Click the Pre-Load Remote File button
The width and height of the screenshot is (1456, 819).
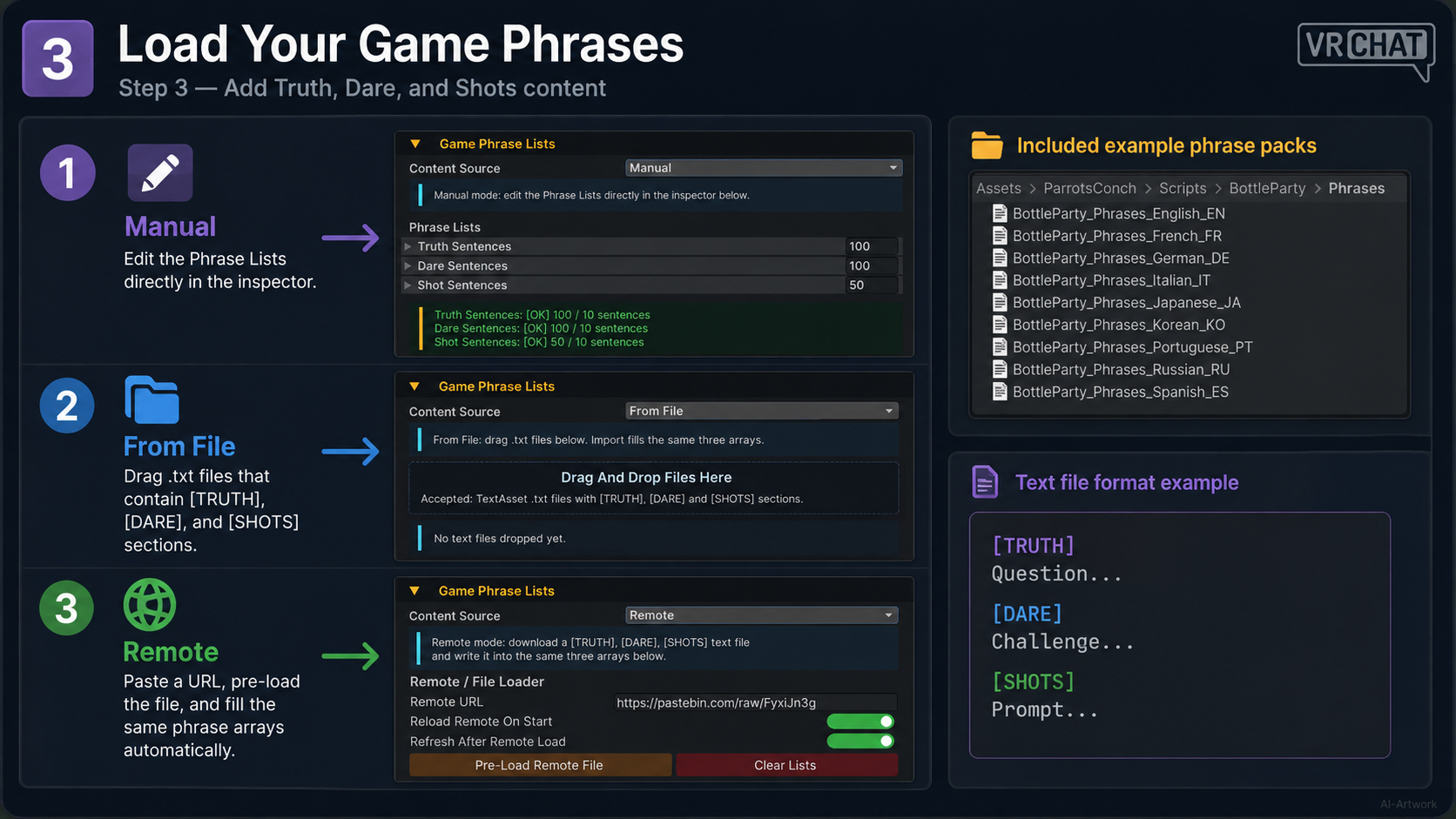(540, 765)
